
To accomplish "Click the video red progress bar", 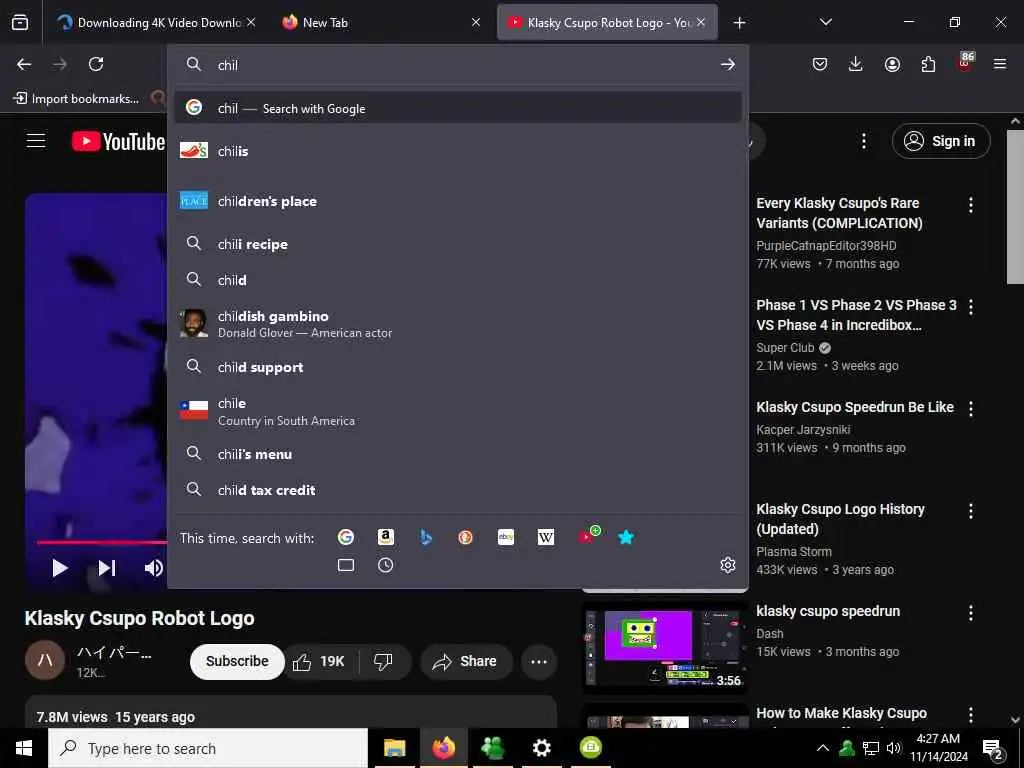I will pos(102,542).
